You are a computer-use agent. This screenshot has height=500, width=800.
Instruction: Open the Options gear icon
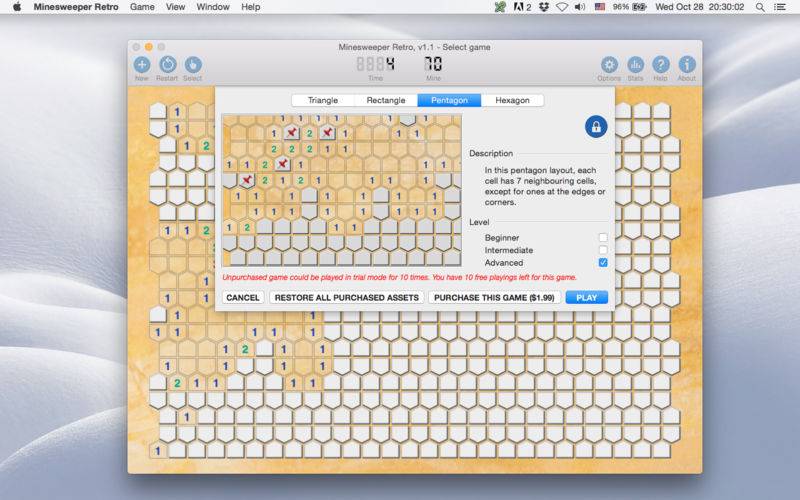pos(609,65)
